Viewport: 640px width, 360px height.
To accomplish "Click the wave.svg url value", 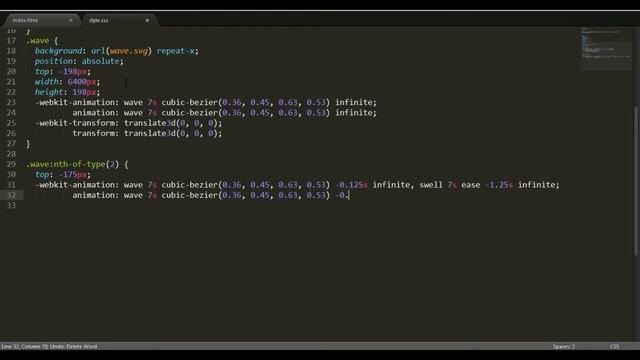I will 129,51.
